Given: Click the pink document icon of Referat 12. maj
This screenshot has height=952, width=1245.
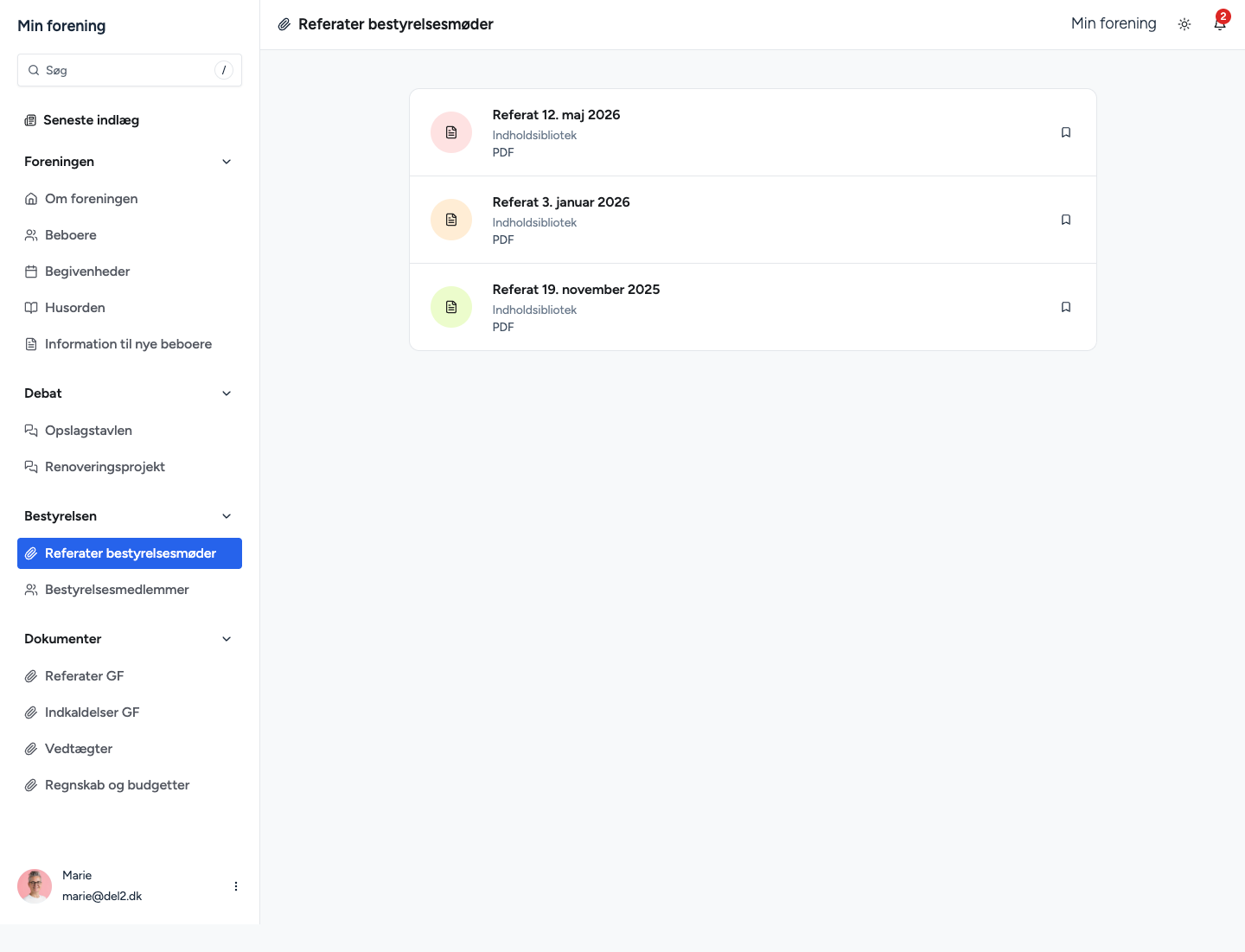Looking at the screenshot, I should pos(451,132).
